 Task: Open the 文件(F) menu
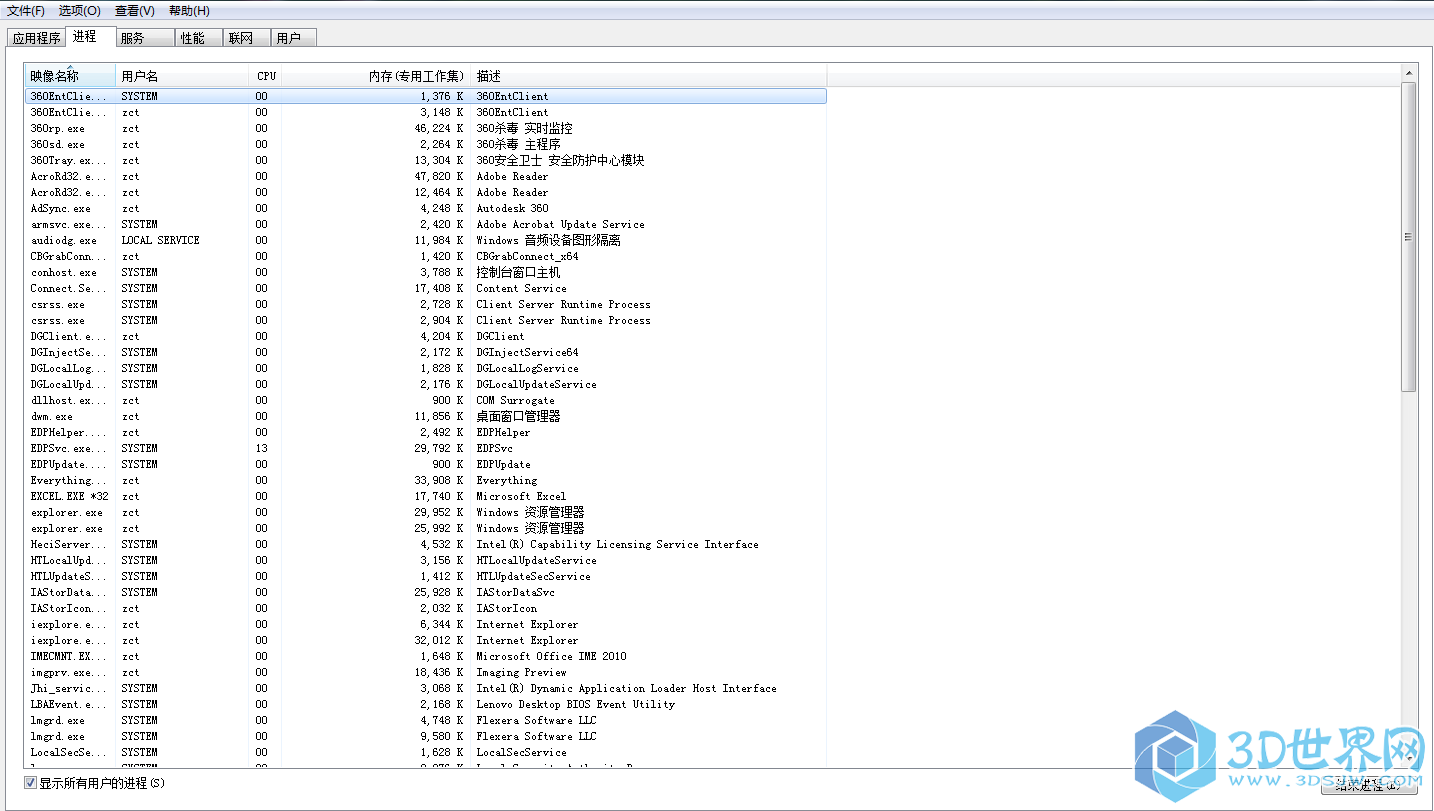click(x=26, y=11)
